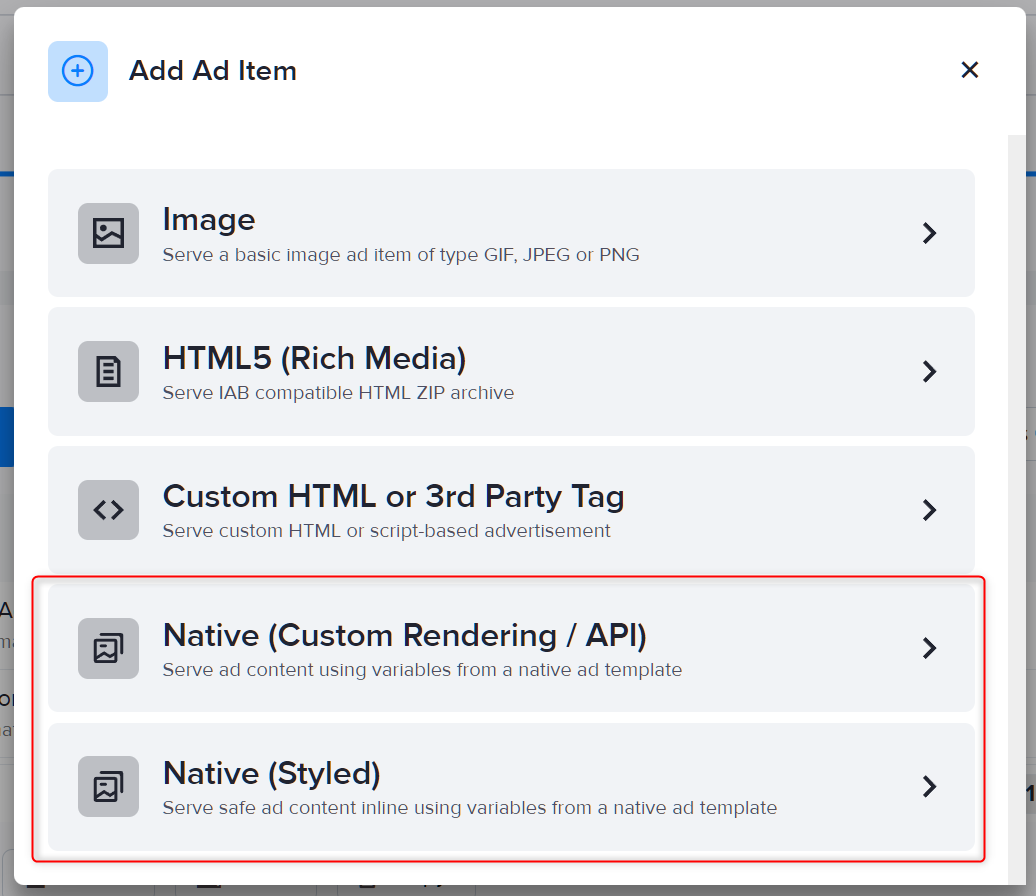Expand the Custom HTML or 3rd Party Tag chevron
The width and height of the screenshot is (1036, 896).
pos(929,510)
